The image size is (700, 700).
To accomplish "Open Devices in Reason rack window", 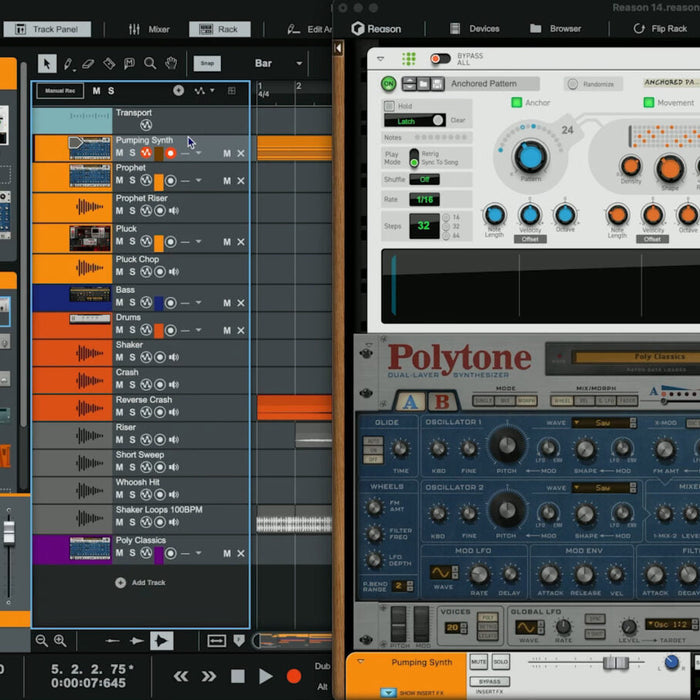I will coord(475,29).
